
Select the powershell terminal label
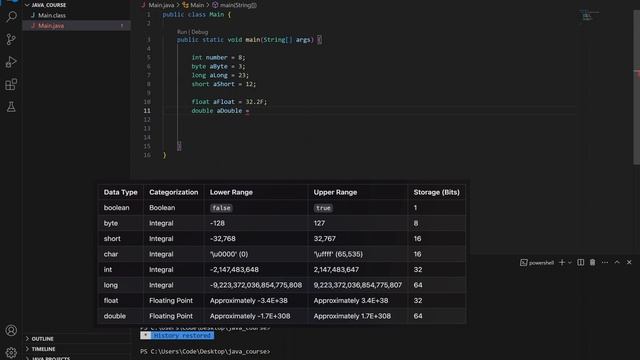pos(537,262)
